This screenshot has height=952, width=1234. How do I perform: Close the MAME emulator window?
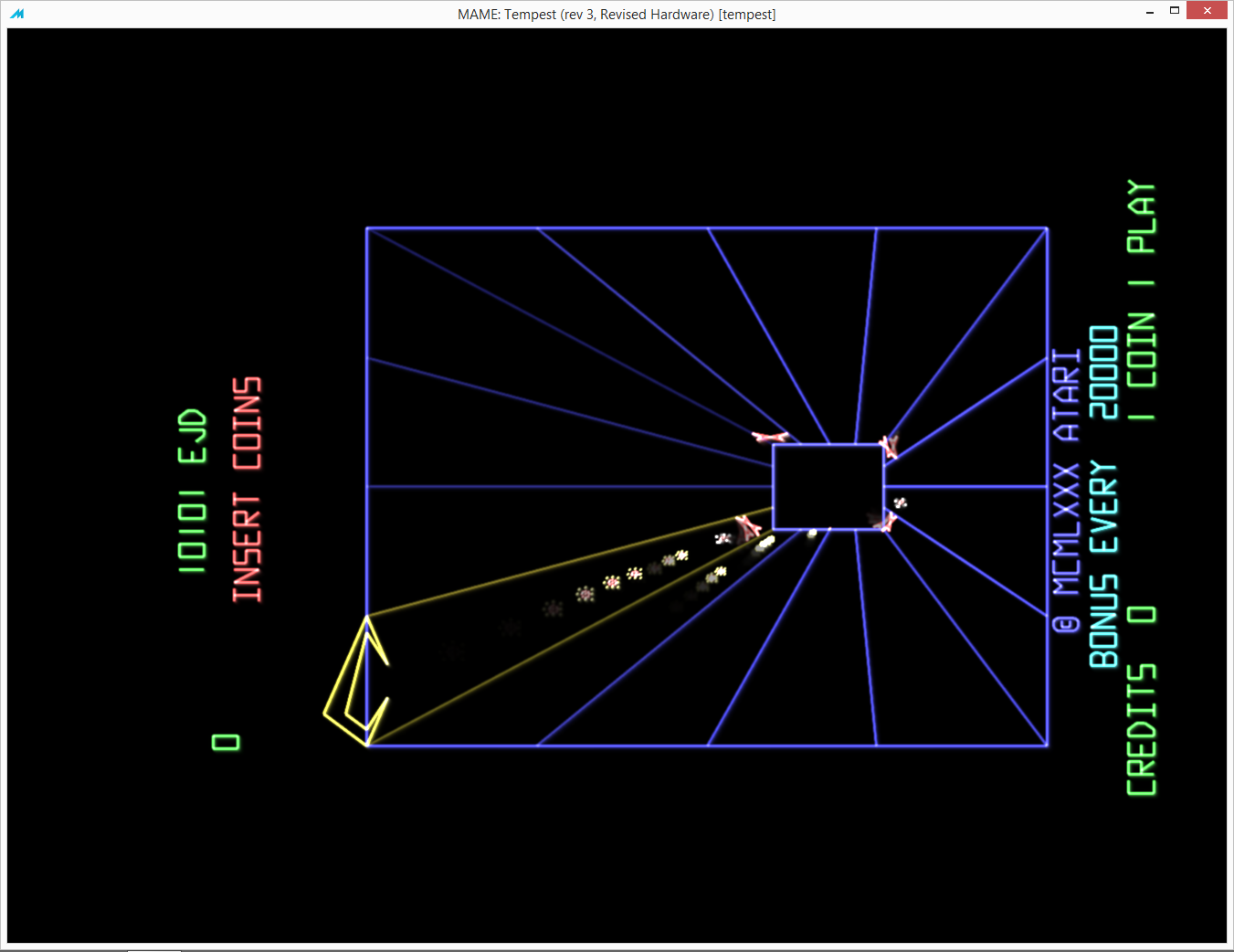(x=1208, y=11)
